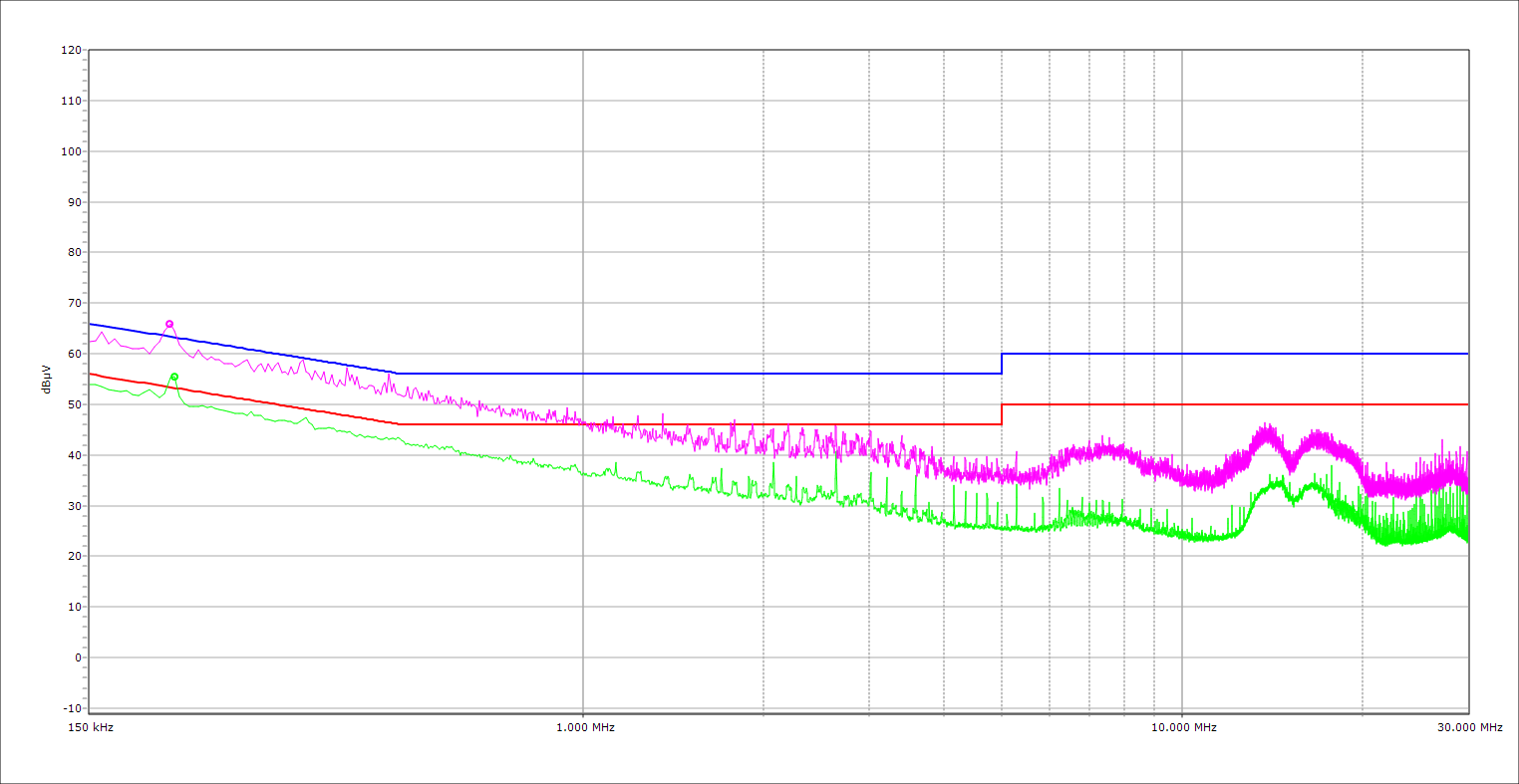Click the 30 label on the y-axis
This screenshot has height=784, width=1519.
pos(74,506)
